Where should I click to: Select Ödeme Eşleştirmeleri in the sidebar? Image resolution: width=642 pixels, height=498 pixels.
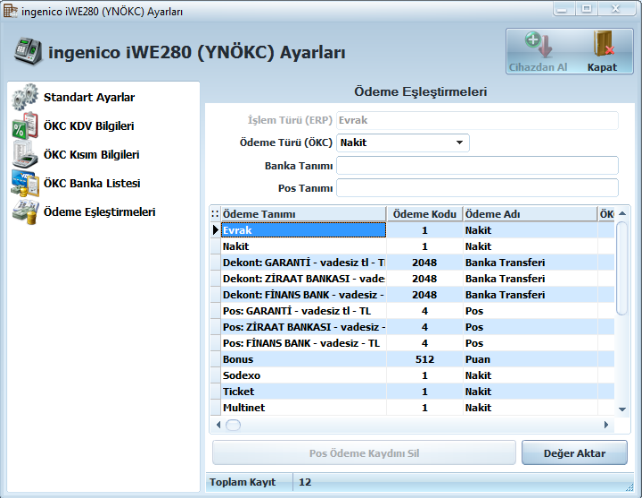pos(99,212)
